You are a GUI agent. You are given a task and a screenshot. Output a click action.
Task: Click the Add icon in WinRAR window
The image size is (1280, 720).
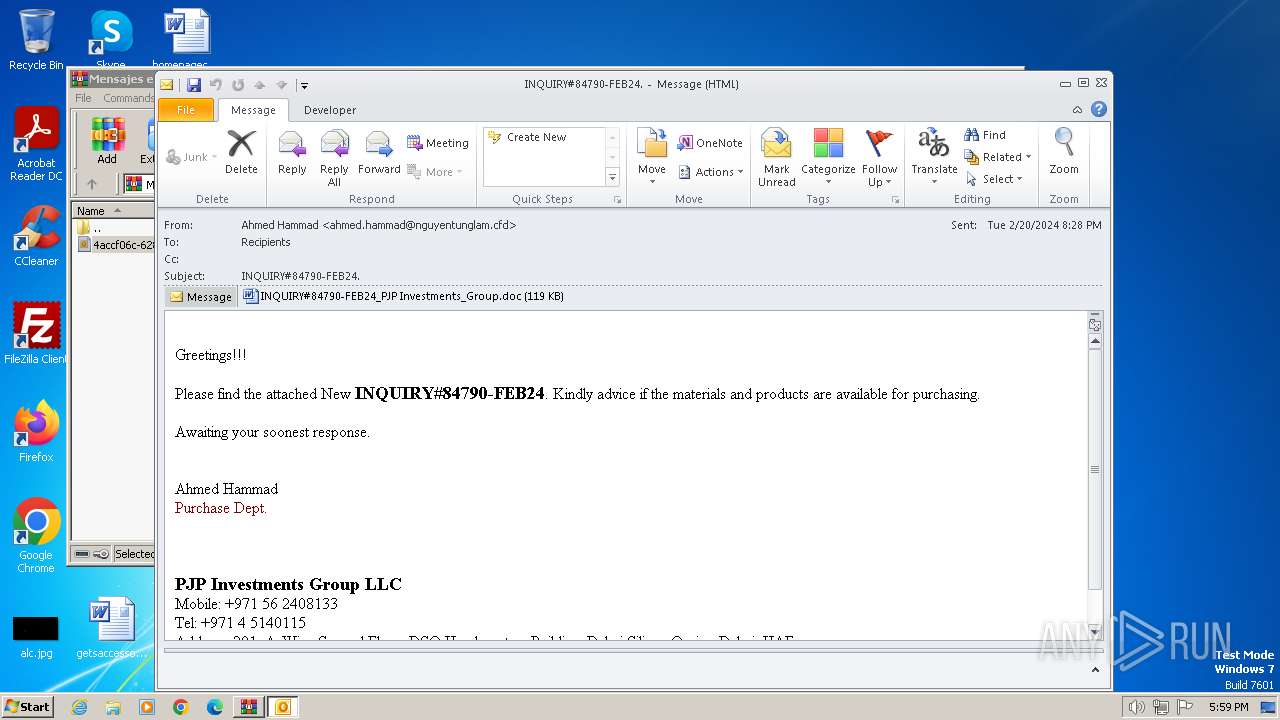pos(107,141)
